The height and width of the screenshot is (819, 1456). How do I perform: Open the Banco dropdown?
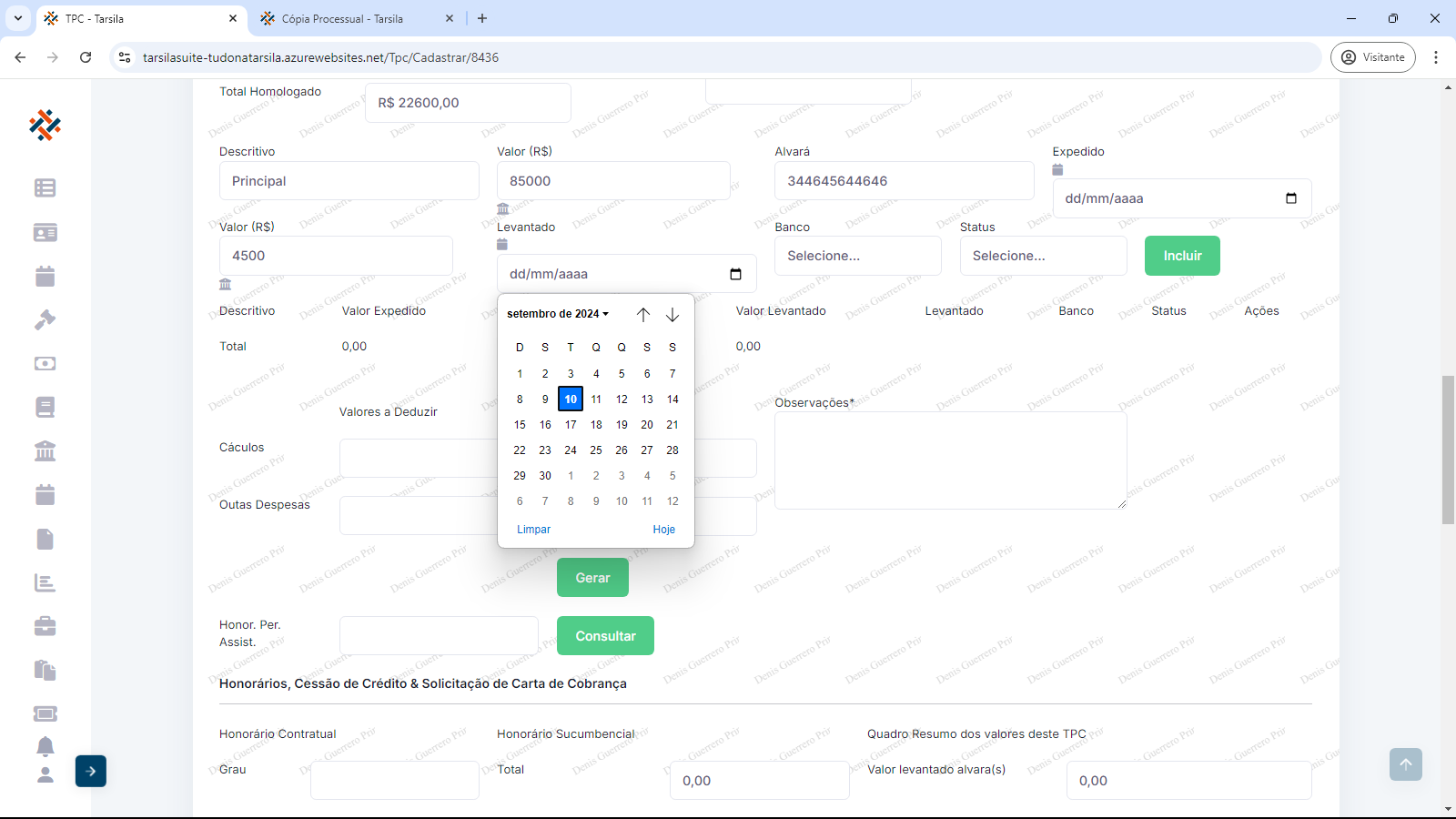click(x=857, y=256)
